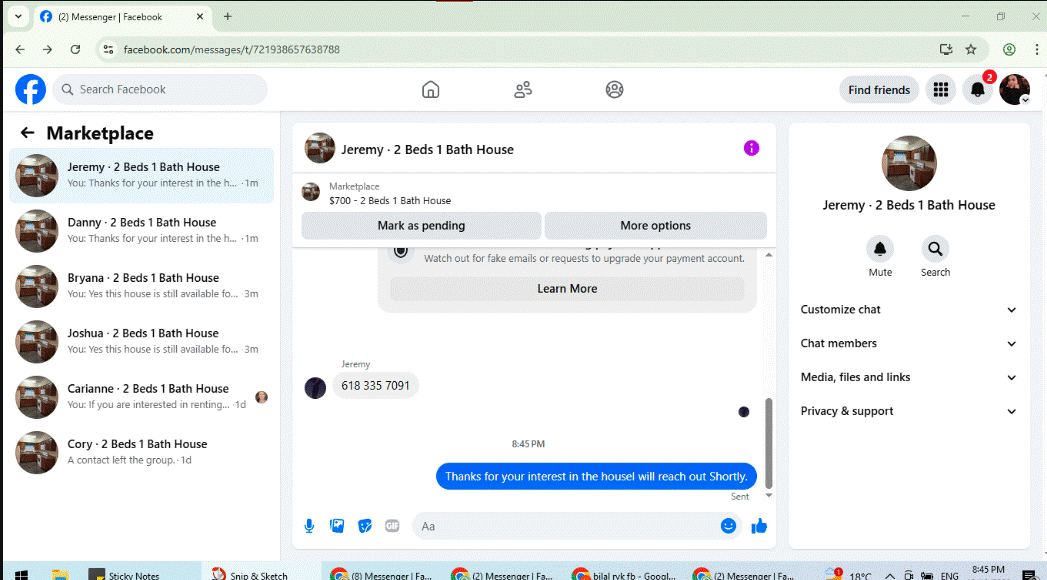Expand Customize chat section
Screen dimensions: 1047x580
pyautogui.click(x=908, y=310)
